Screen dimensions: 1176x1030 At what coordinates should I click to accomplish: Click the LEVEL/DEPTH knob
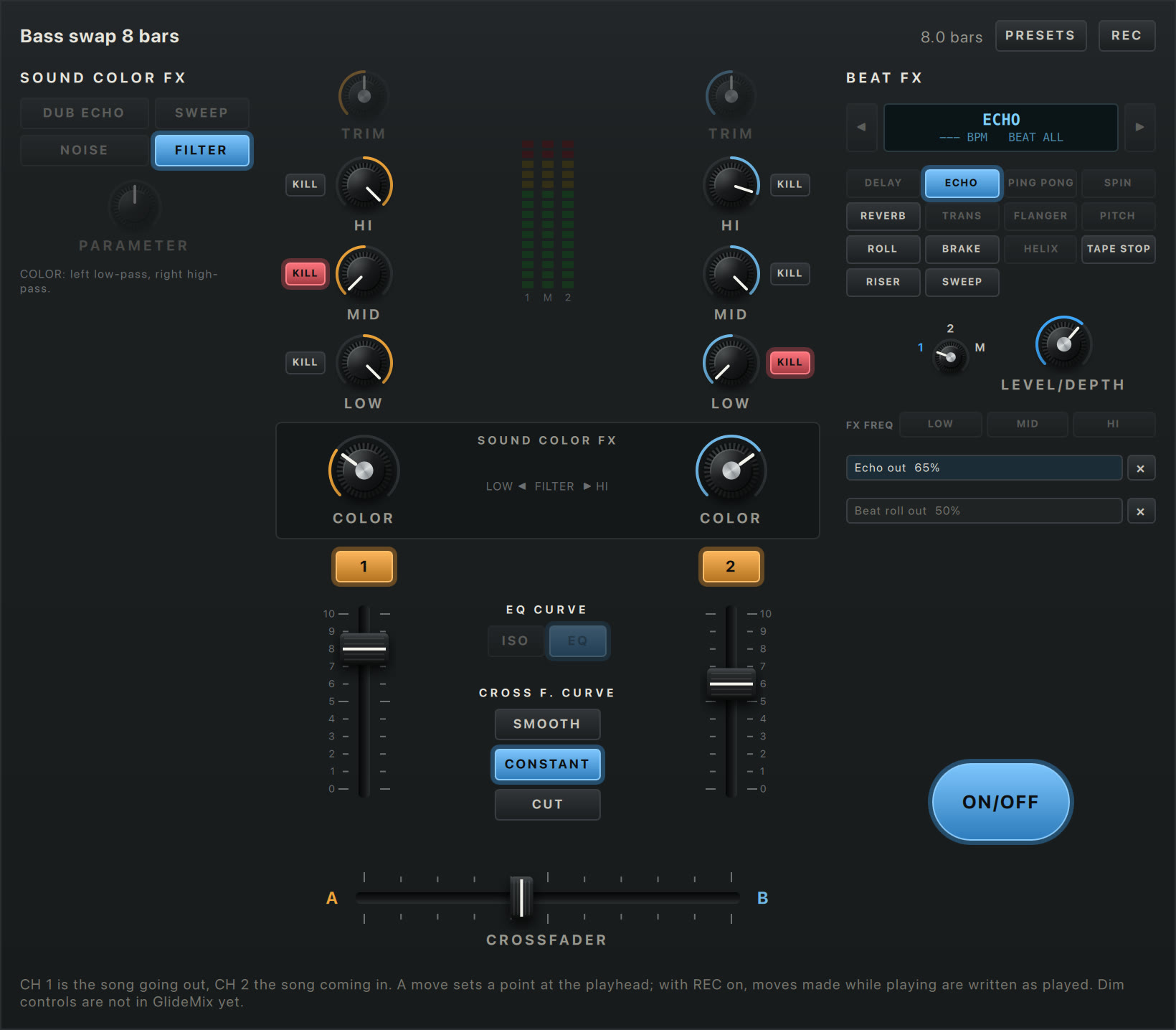tap(1064, 344)
